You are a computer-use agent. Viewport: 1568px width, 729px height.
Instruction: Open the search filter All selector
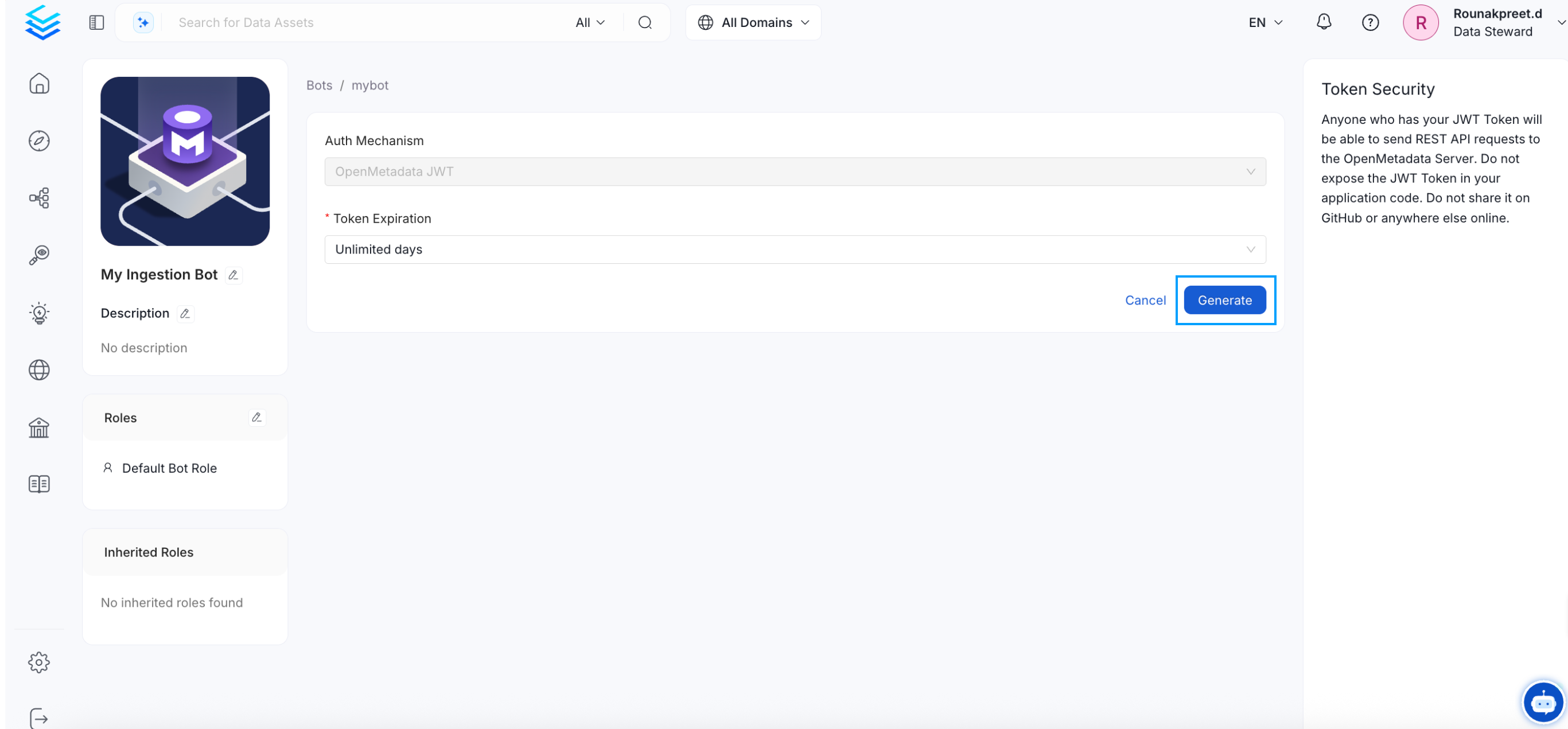(x=588, y=22)
